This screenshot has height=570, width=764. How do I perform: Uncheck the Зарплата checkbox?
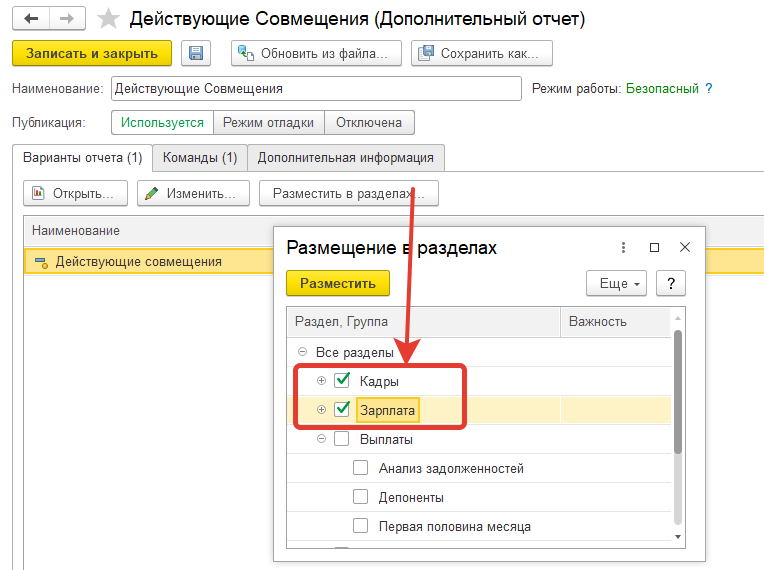click(342, 410)
